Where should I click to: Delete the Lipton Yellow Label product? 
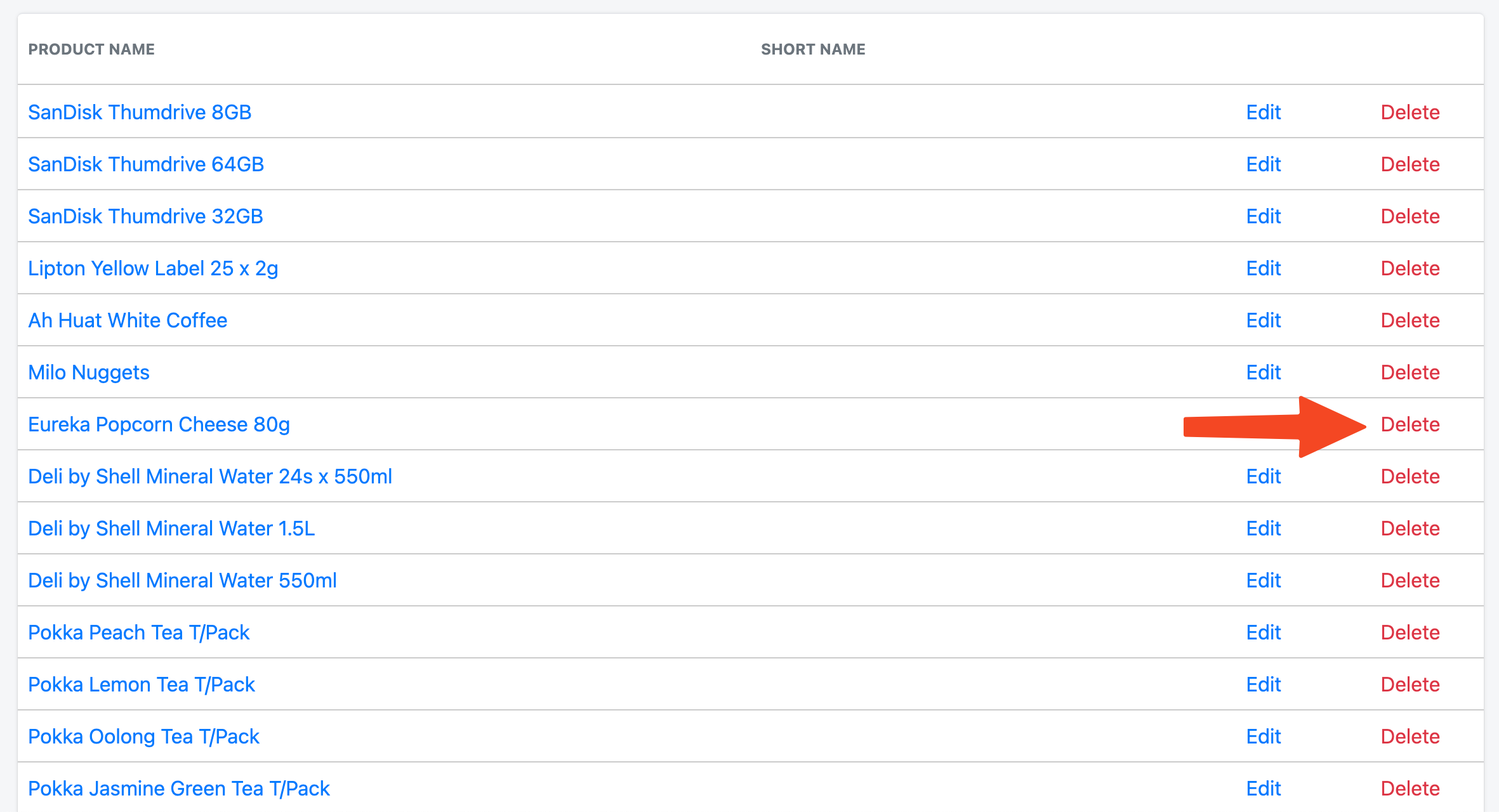(1410, 268)
